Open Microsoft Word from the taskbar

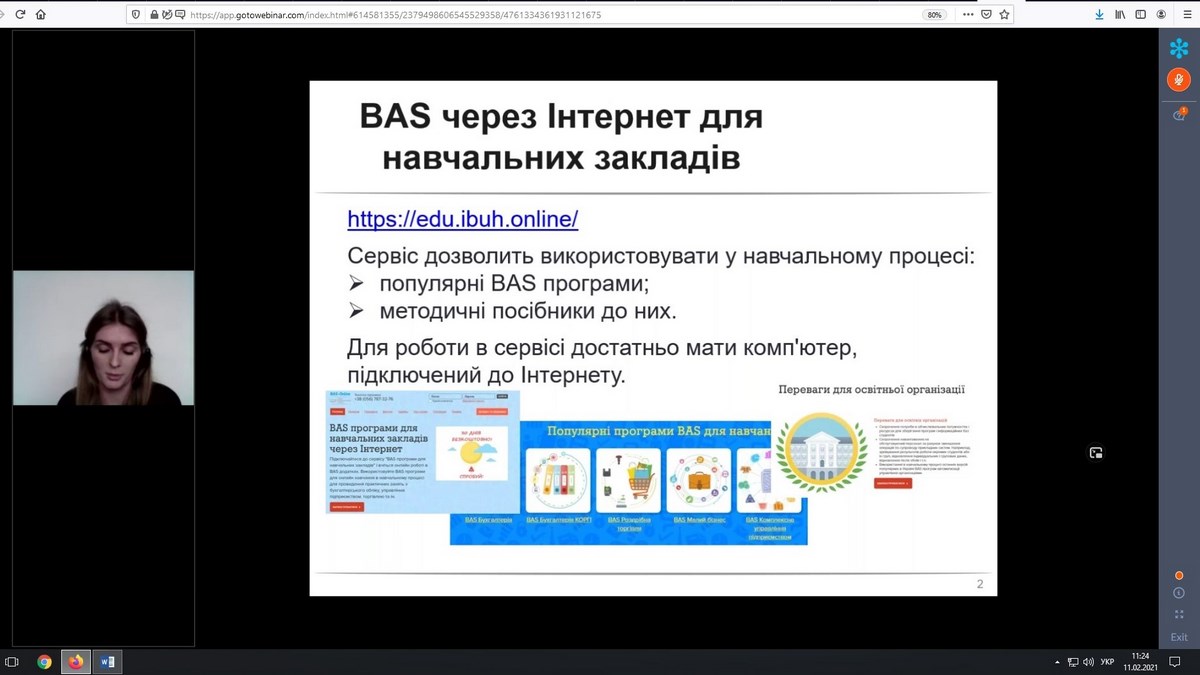pos(107,662)
